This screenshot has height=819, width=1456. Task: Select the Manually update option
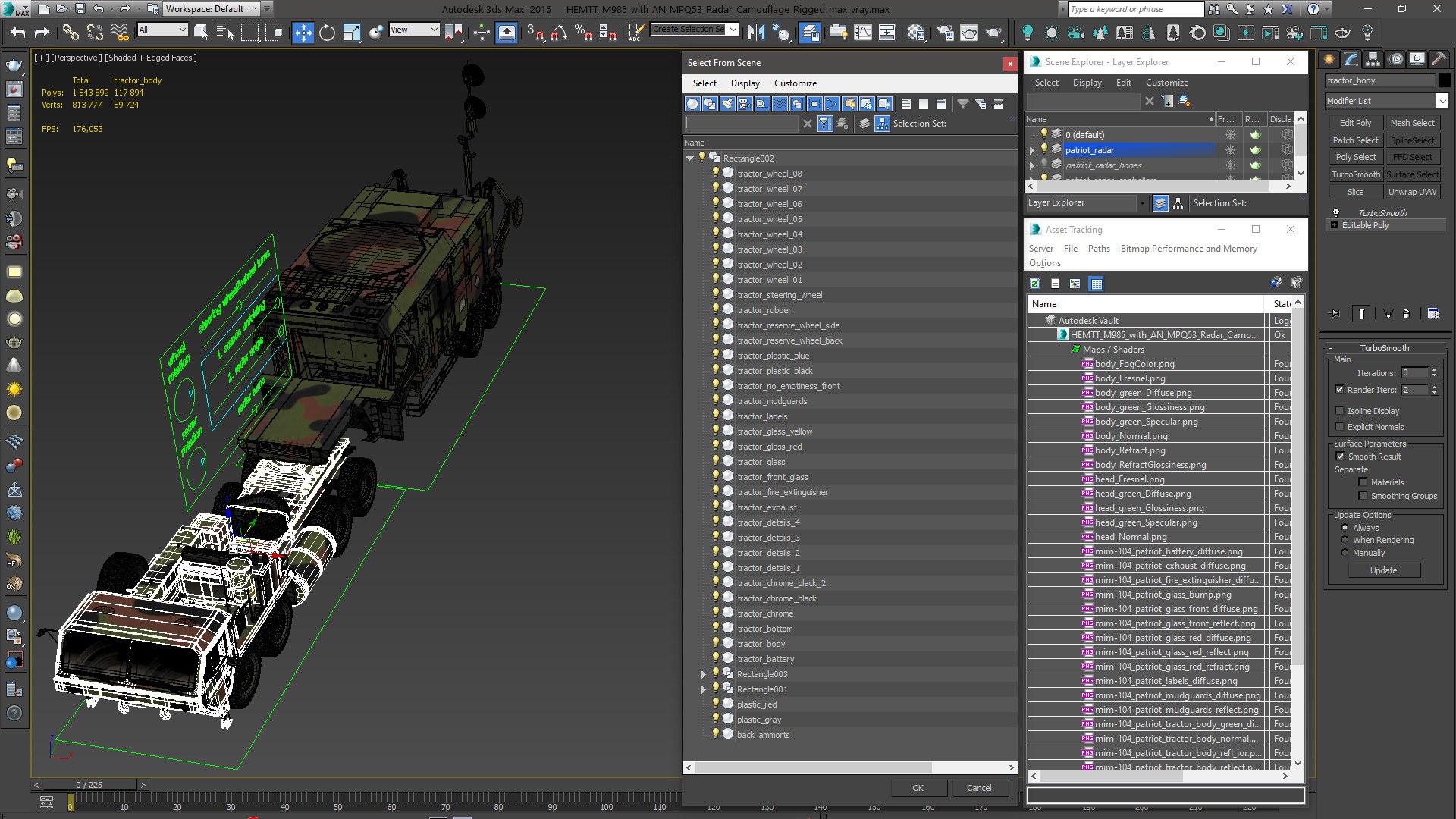coord(1345,553)
